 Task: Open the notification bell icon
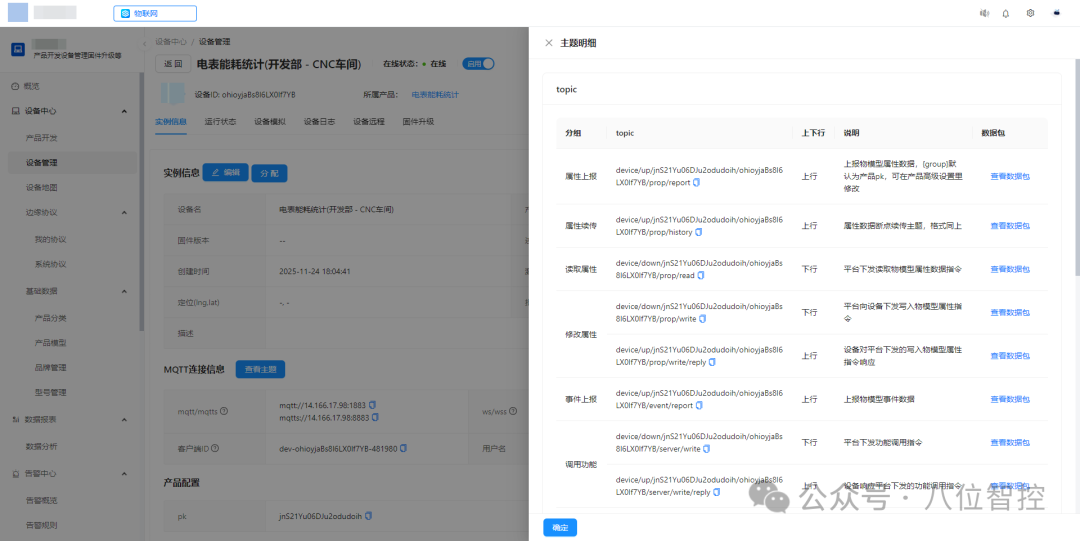click(1006, 13)
